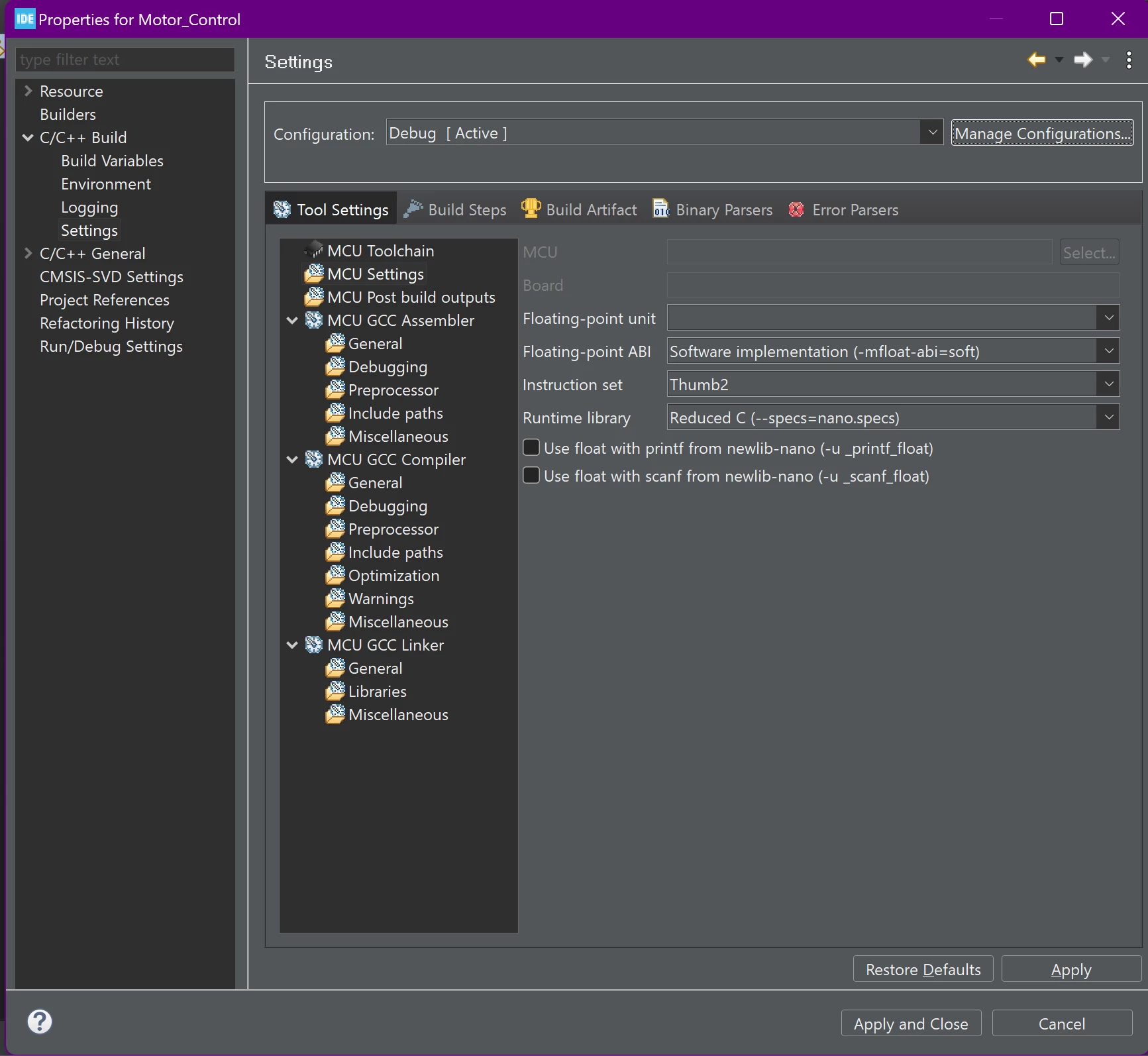Viewport: 1148px width, 1056px height.
Task: Select Environment in the left tree
Action: click(106, 184)
